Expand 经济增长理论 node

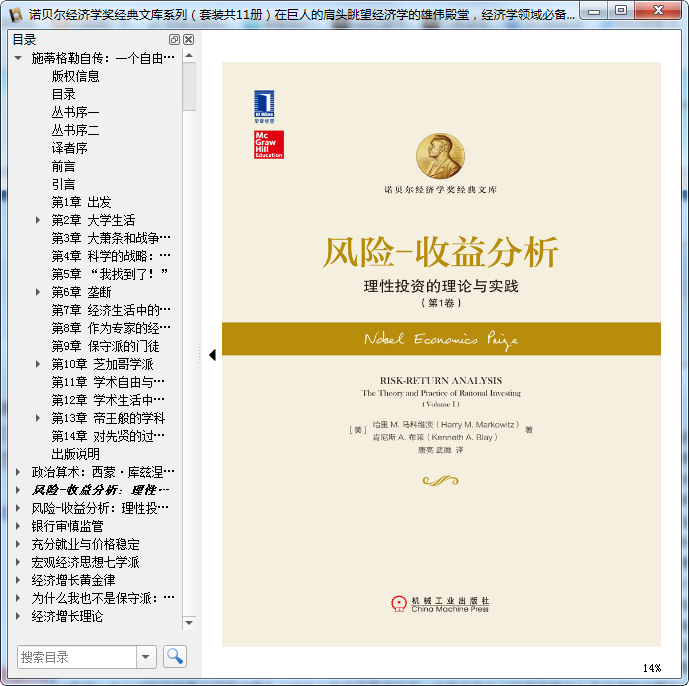pos(18,616)
